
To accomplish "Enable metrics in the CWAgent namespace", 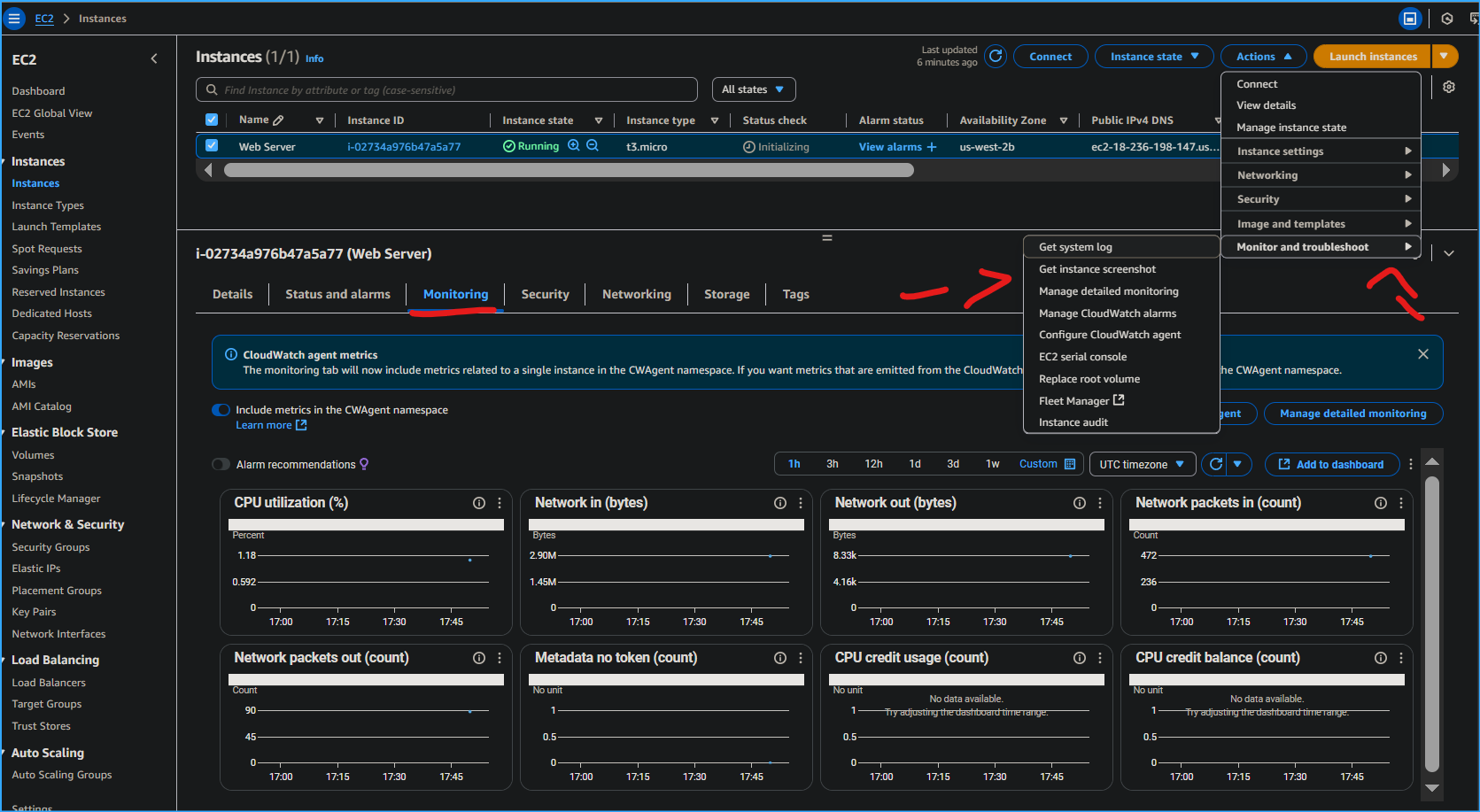I will click(x=221, y=409).
